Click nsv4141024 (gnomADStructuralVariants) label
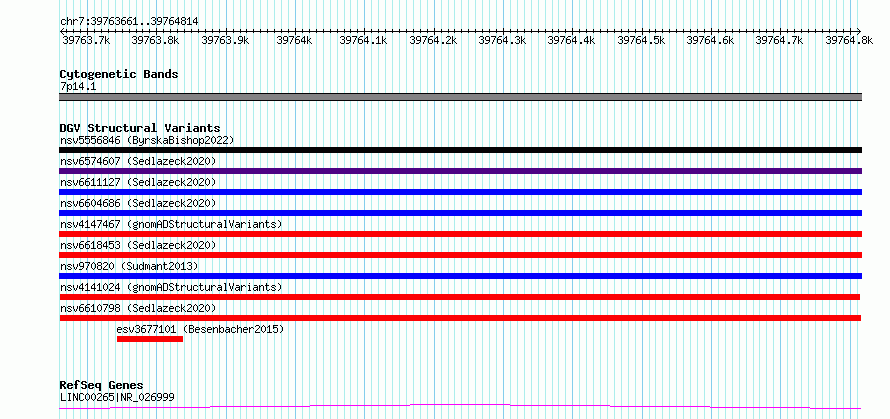The height and width of the screenshot is (419, 890). point(171,287)
